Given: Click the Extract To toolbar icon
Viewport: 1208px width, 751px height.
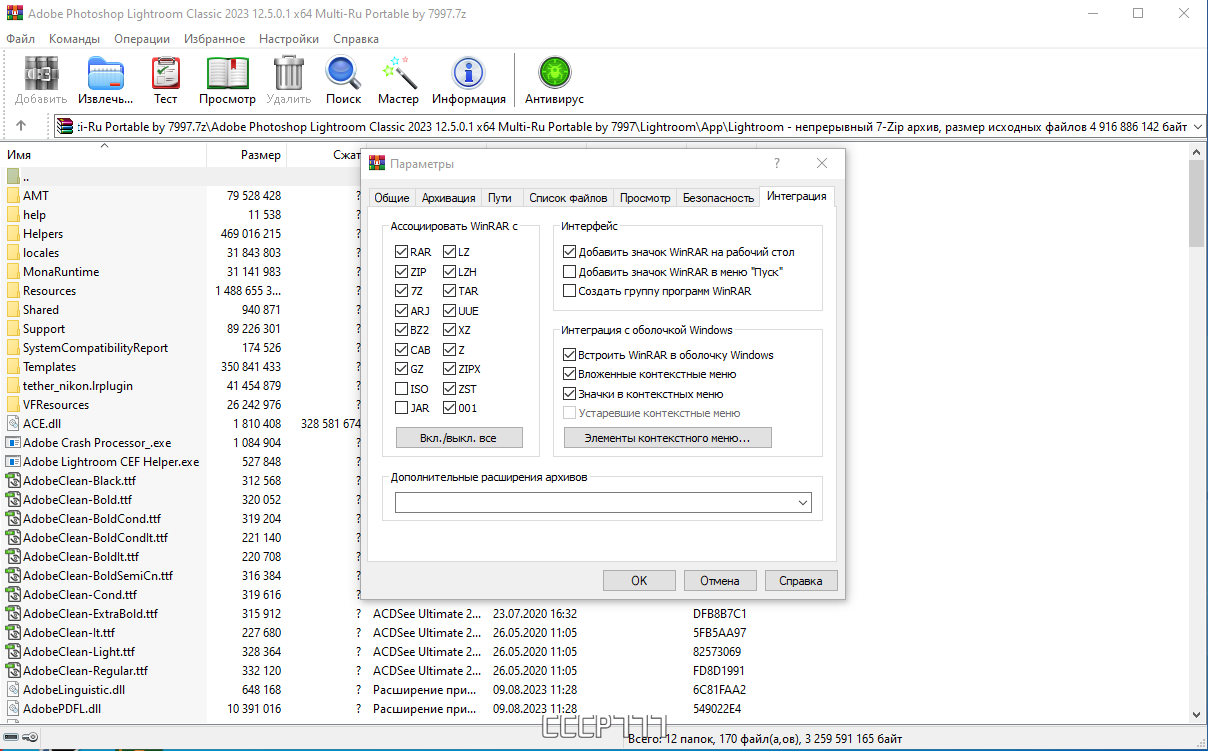Looking at the screenshot, I should [105, 73].
